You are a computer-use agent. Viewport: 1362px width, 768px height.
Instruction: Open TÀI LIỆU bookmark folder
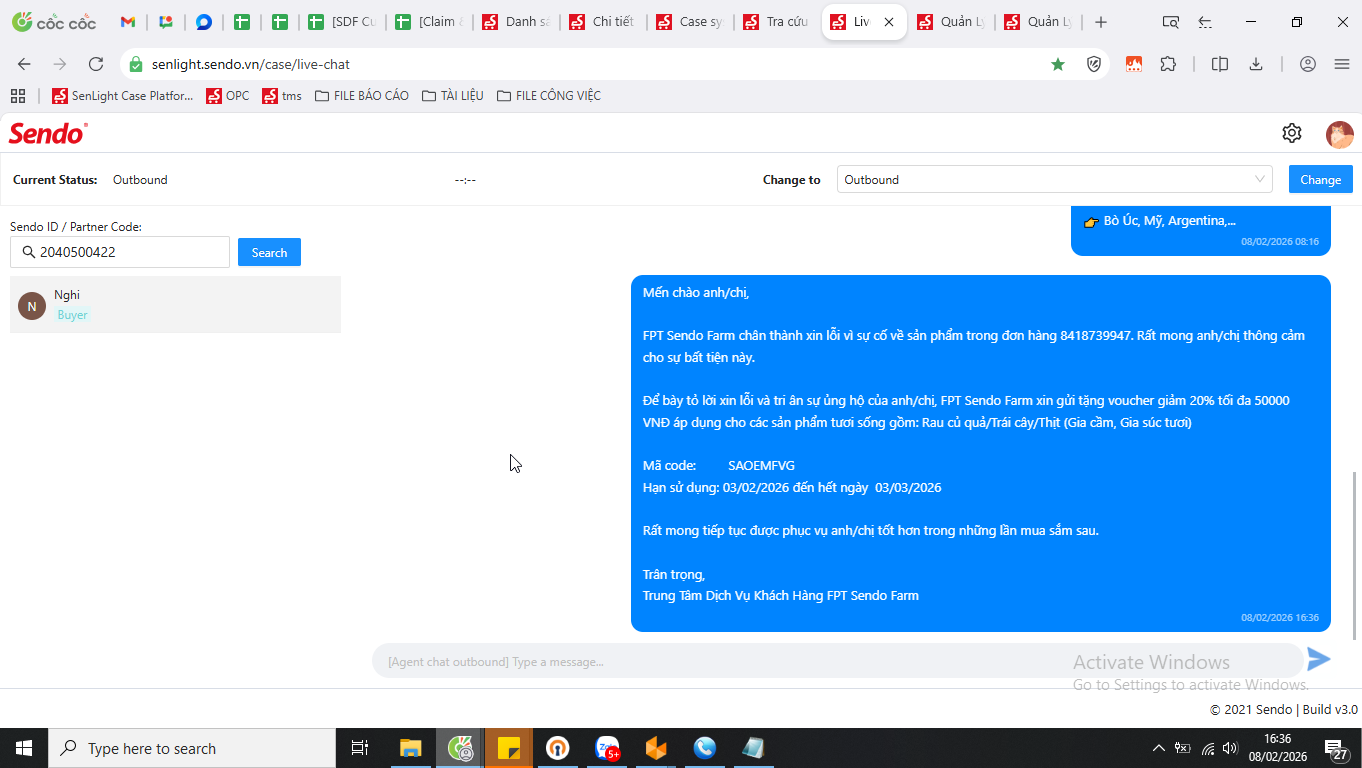tap(453, 96)
